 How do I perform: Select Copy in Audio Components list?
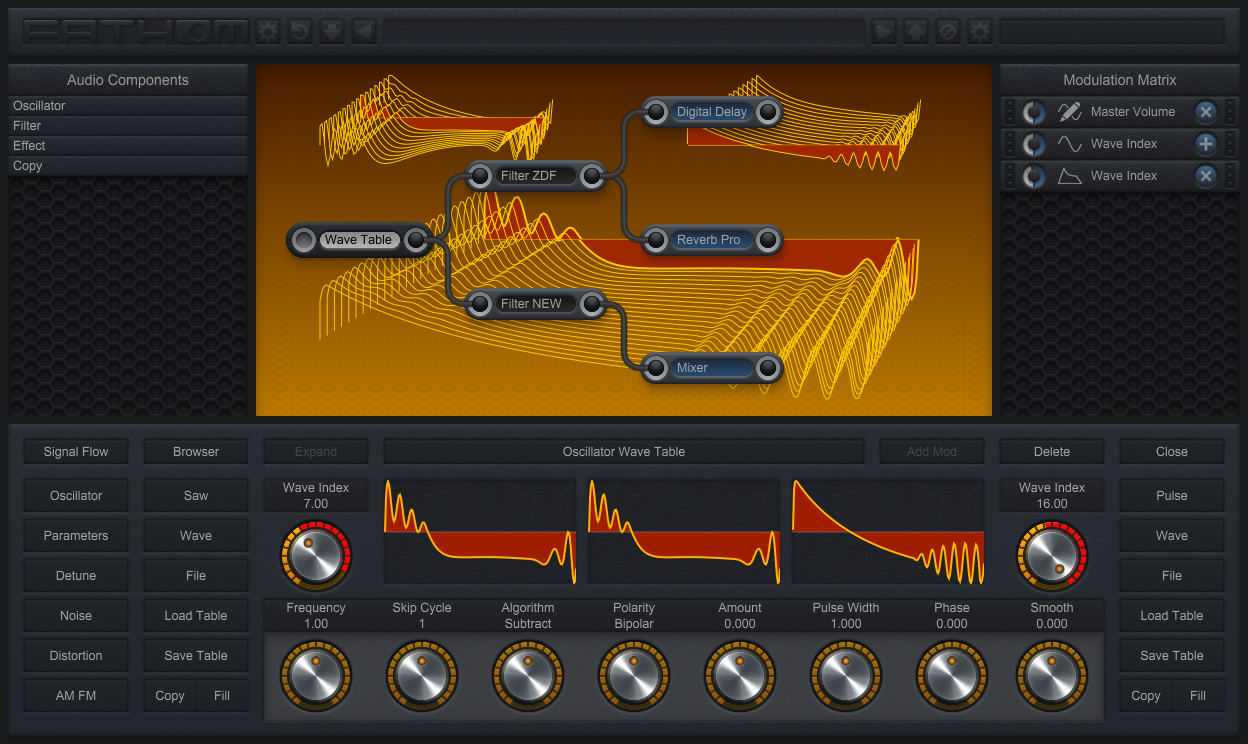(128, 166)
